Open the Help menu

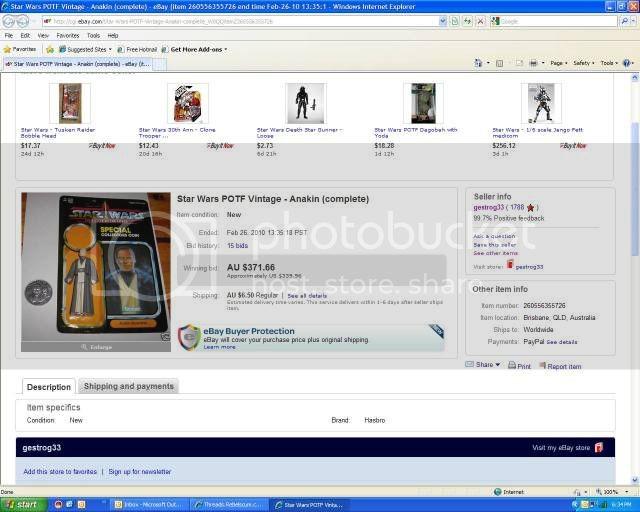pyautogui.click(x=113, y=36)
